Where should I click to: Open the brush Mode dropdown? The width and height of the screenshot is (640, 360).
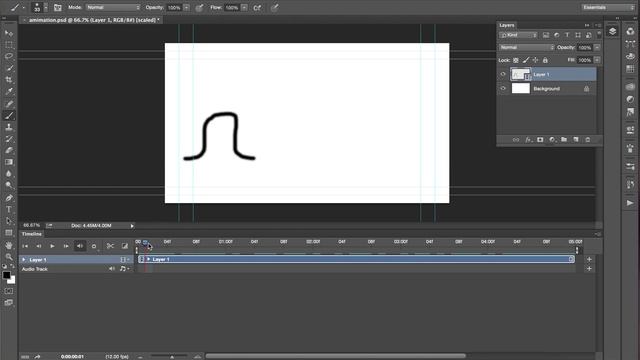tap(113, 7)
